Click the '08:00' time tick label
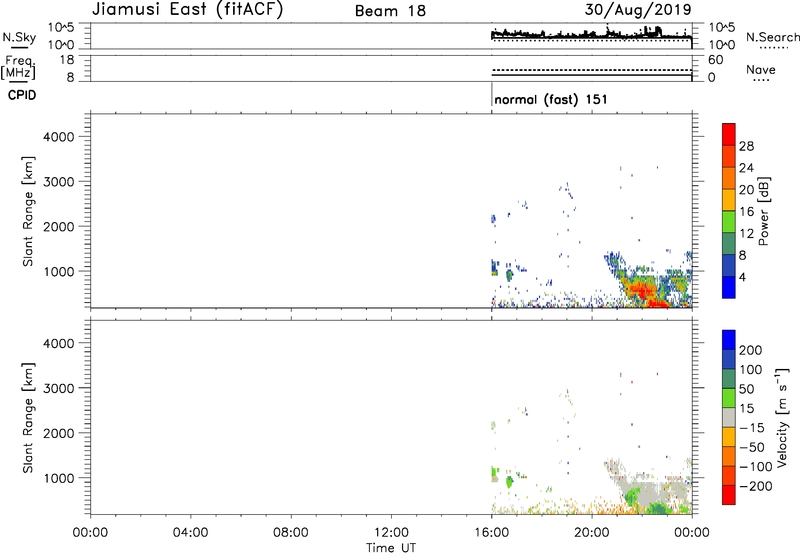The height and width of the screenshot is (554, 800). (x=291, y=533)
